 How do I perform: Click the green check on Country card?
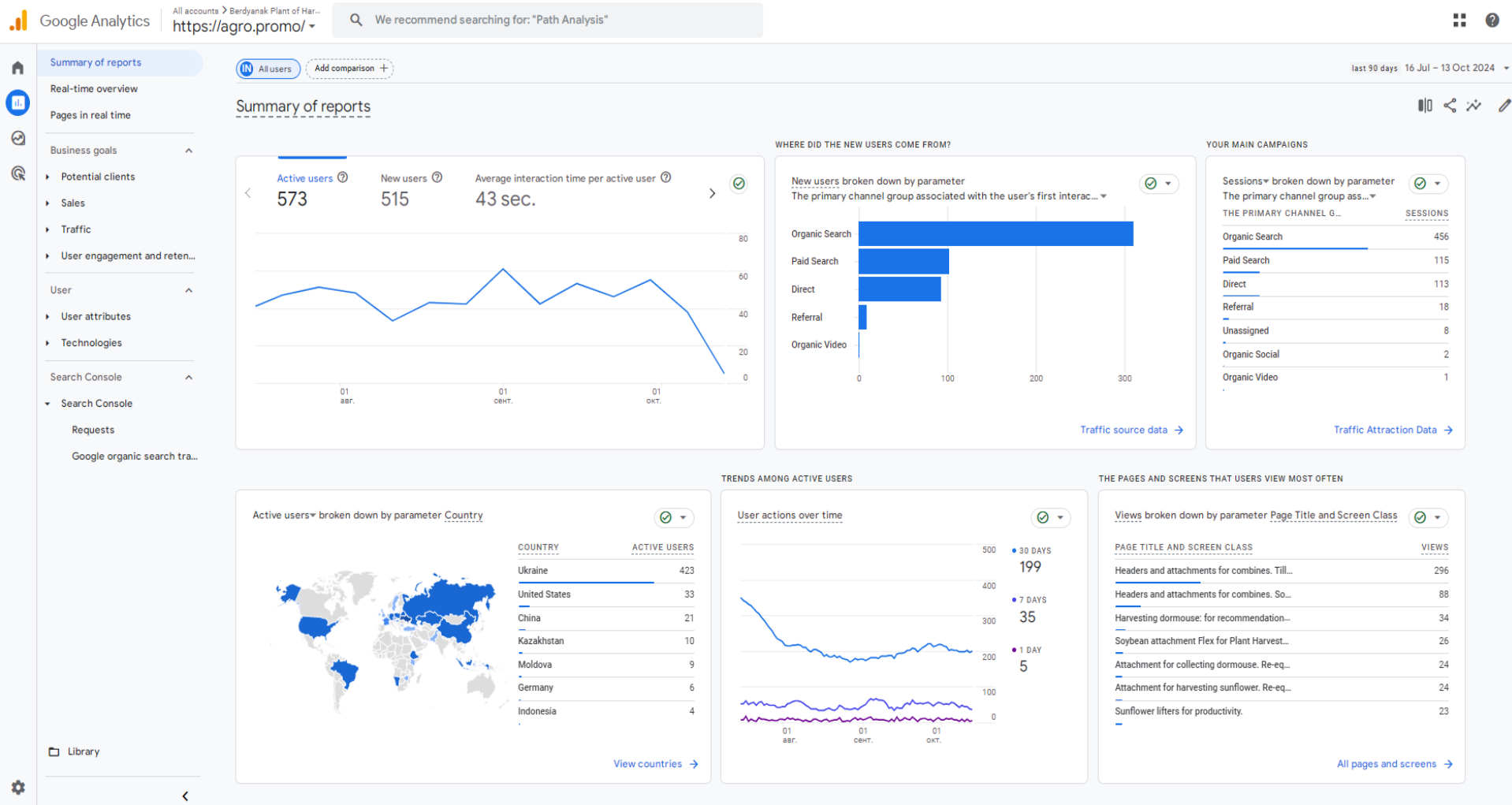pyautogui.click(x=665, y=518)
